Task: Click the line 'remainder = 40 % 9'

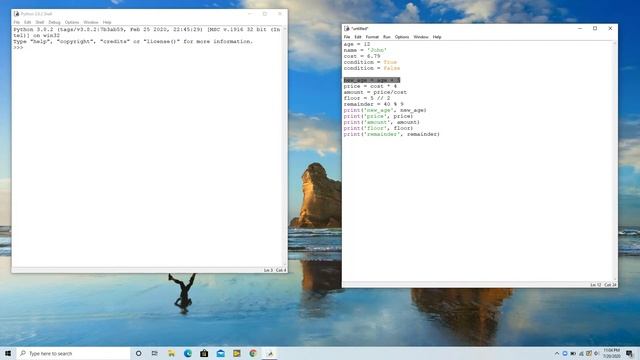Action: [x=373, y=104]
